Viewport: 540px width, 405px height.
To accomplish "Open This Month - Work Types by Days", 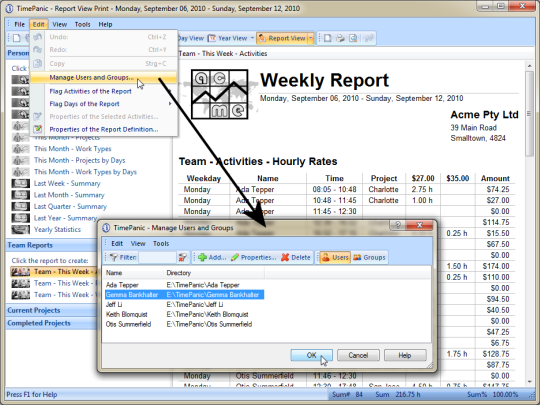I will pyautogui.click(x=85, y=172).
